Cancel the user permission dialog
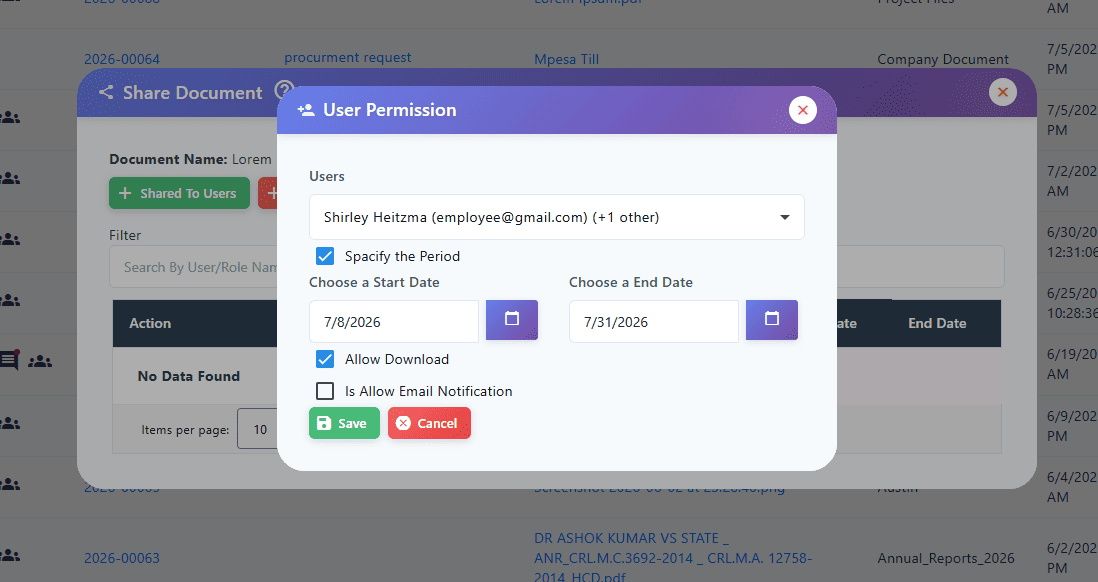Image resolution: width=1098 pixels, height=582 pixels. coord(429,423)
